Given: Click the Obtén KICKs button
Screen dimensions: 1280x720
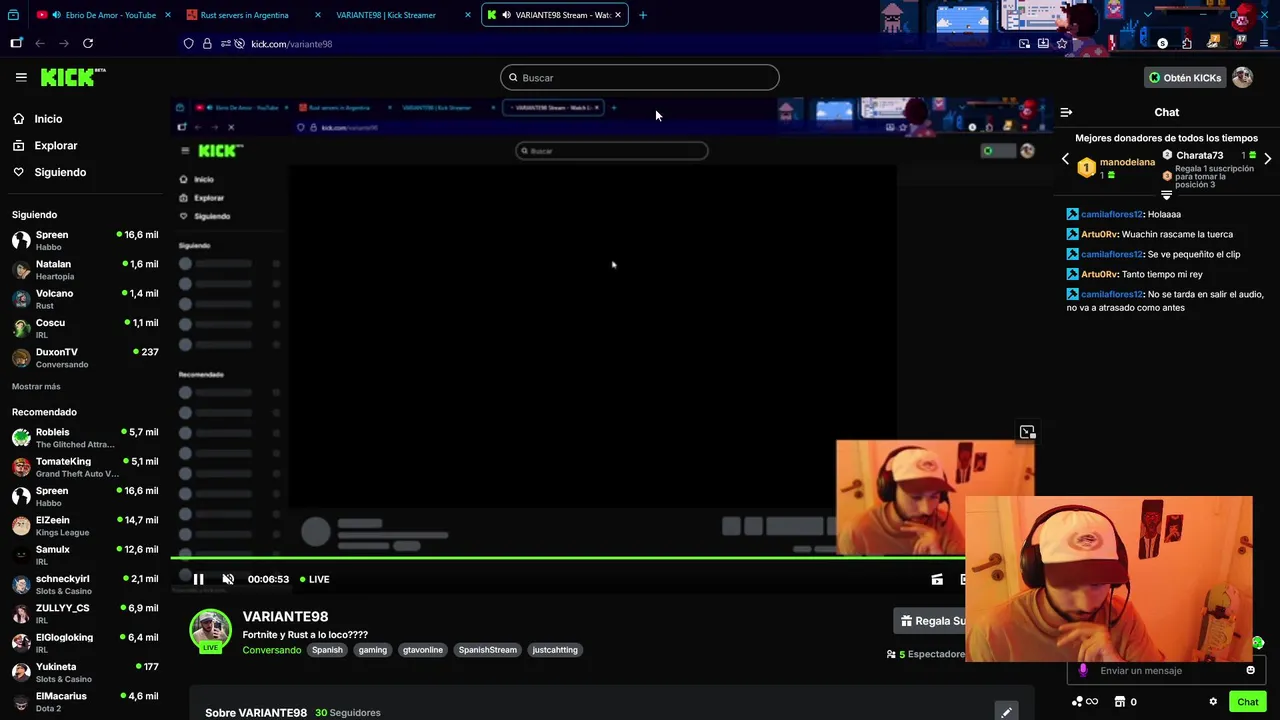Looking at the screenshot, I should [x=1185, y=78].
